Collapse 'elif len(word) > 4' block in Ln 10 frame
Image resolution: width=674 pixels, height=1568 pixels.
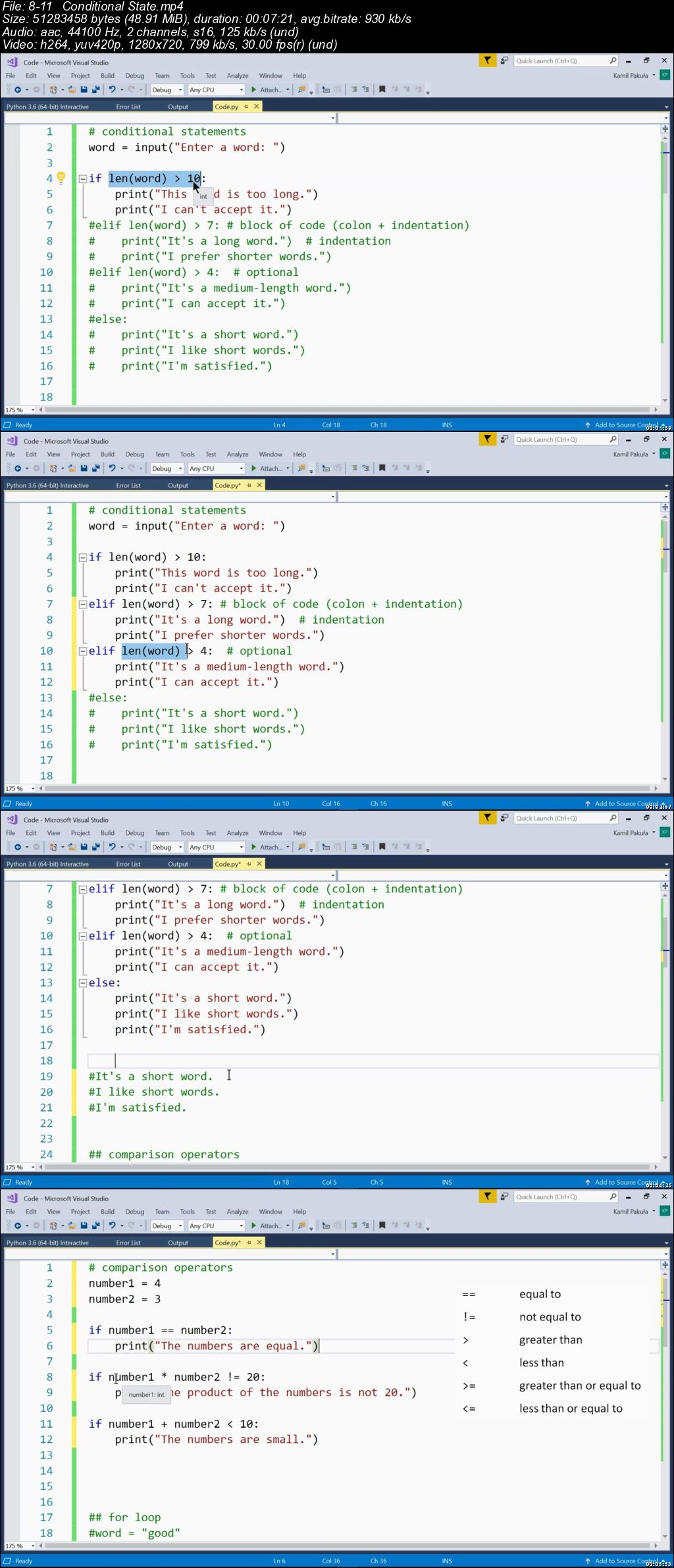(x=83, y=651)
